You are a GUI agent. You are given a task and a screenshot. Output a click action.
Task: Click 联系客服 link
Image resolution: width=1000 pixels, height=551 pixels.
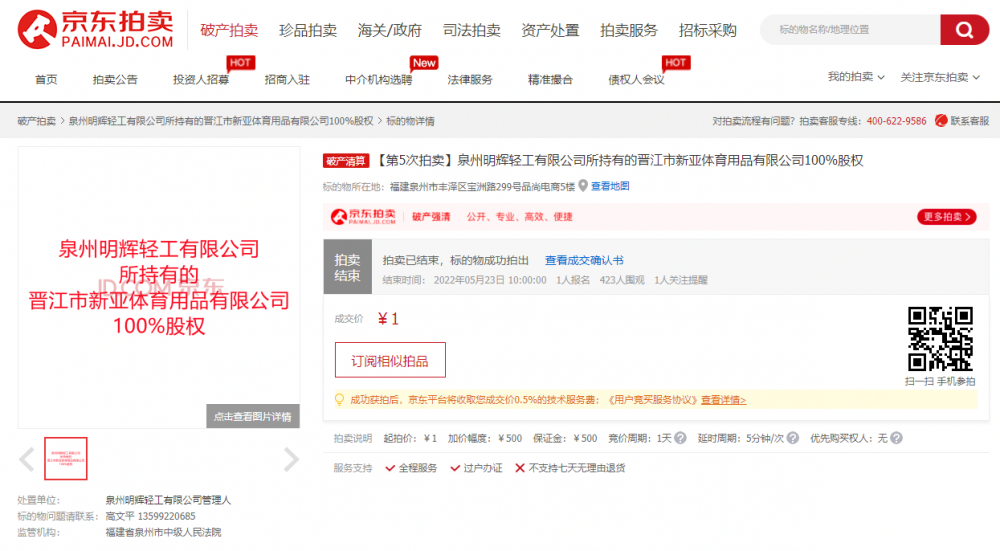[969, 121]
